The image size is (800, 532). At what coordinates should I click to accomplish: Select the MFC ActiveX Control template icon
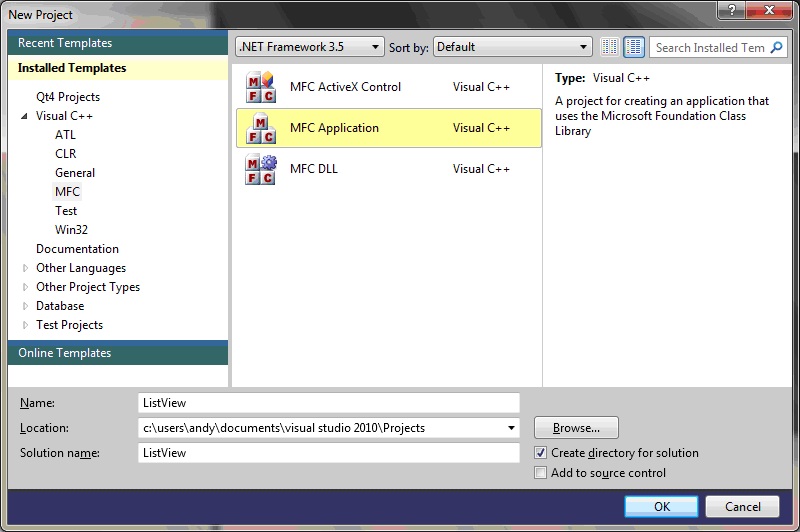261,88
